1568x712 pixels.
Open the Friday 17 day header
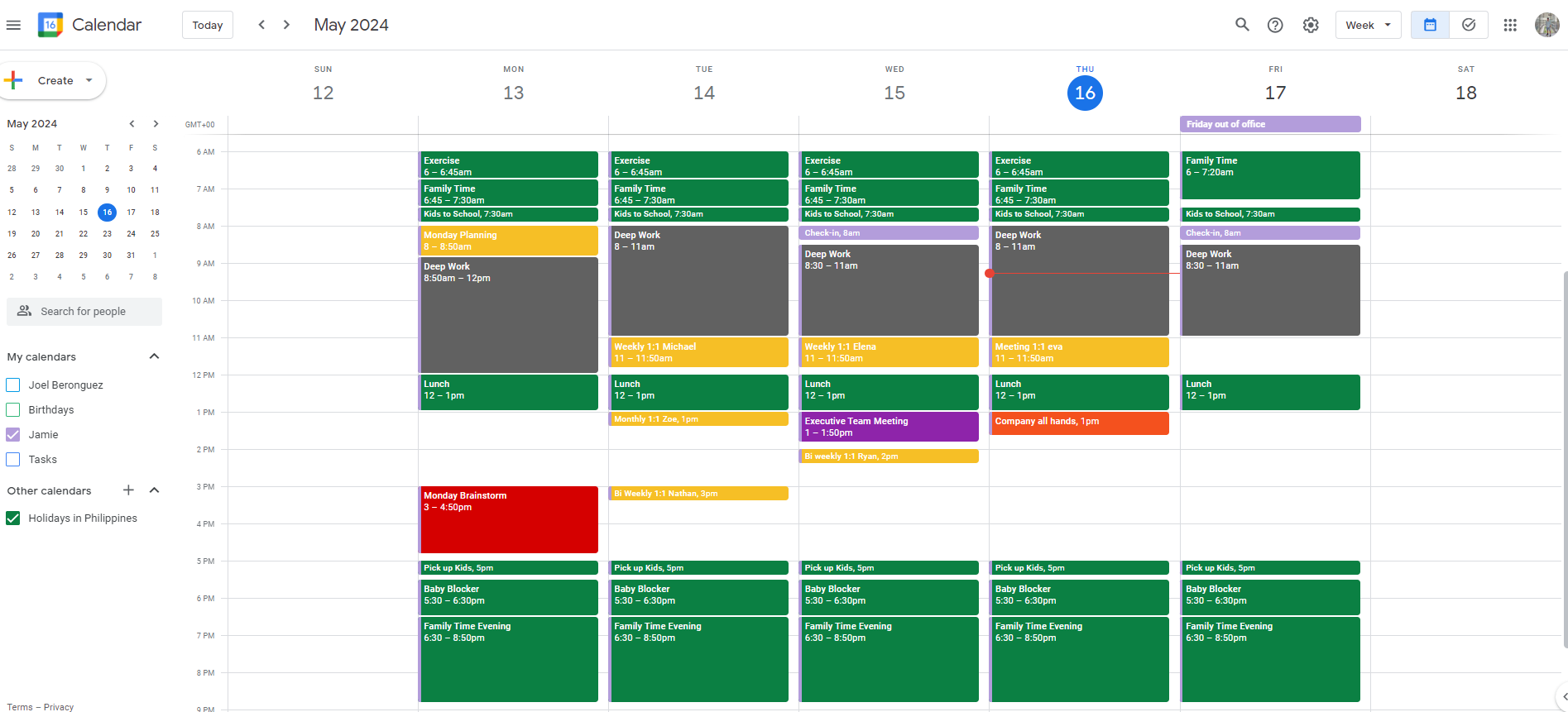pyautogui.click(x=1275, y=93)
